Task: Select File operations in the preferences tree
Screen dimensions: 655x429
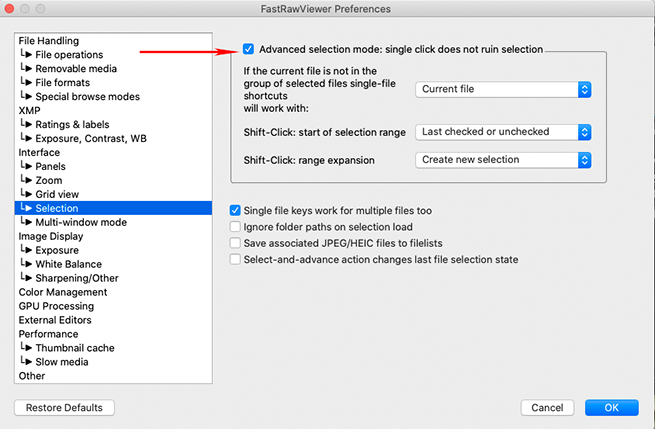Action: [68, 55]
